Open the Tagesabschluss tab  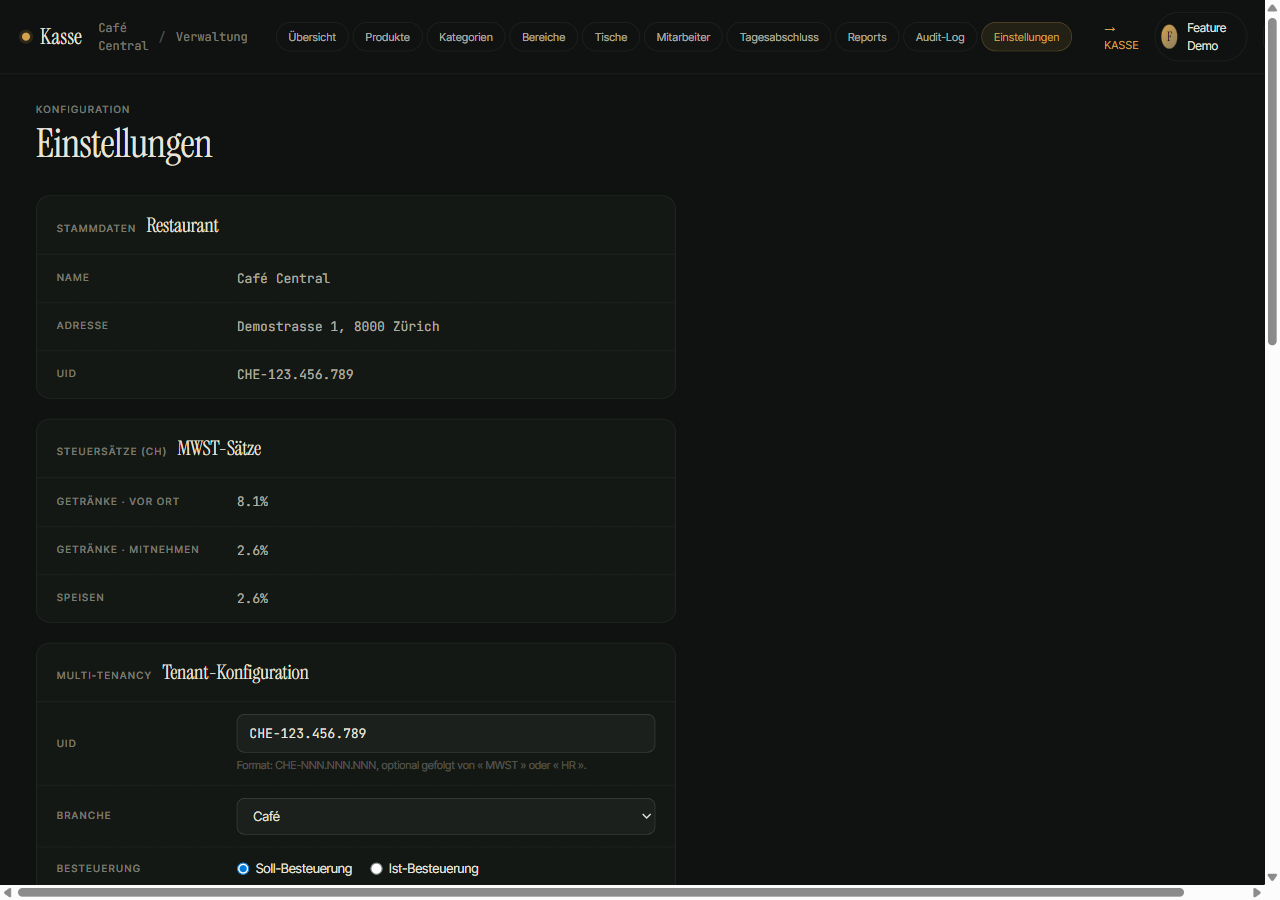779,37
